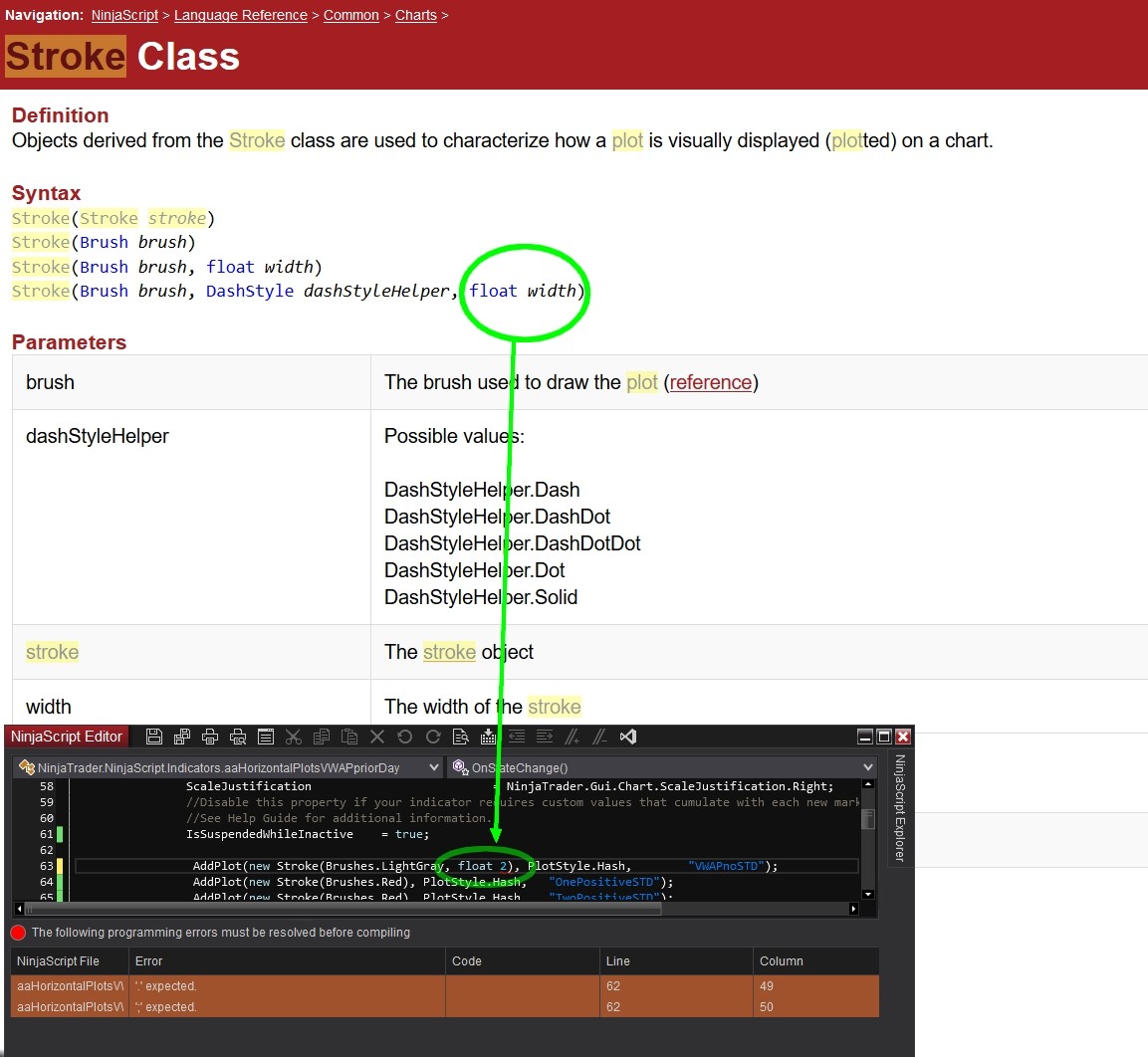Click the Print icon in editor toolbar

point(210,737)
